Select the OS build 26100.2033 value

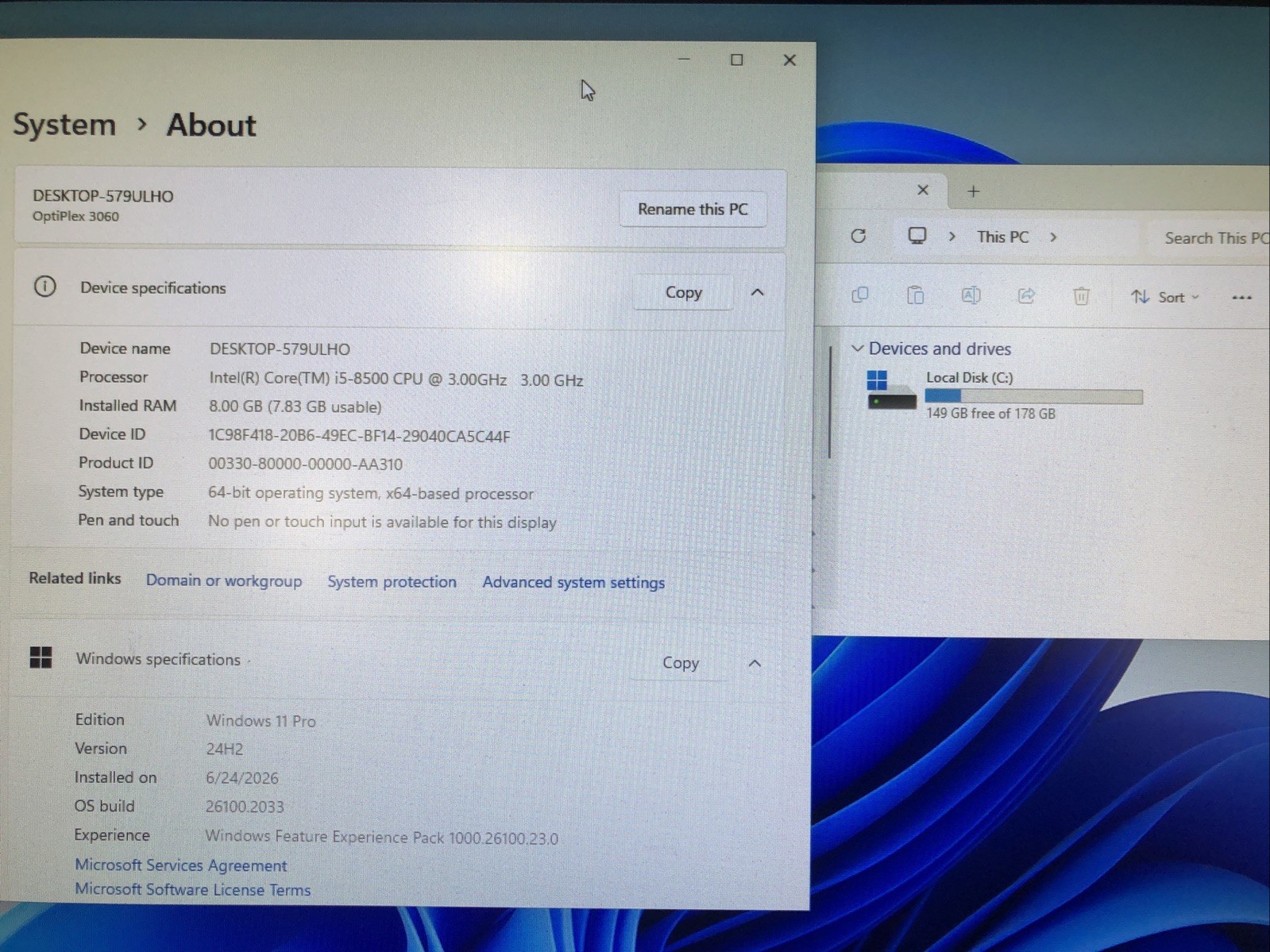[244, 806]
